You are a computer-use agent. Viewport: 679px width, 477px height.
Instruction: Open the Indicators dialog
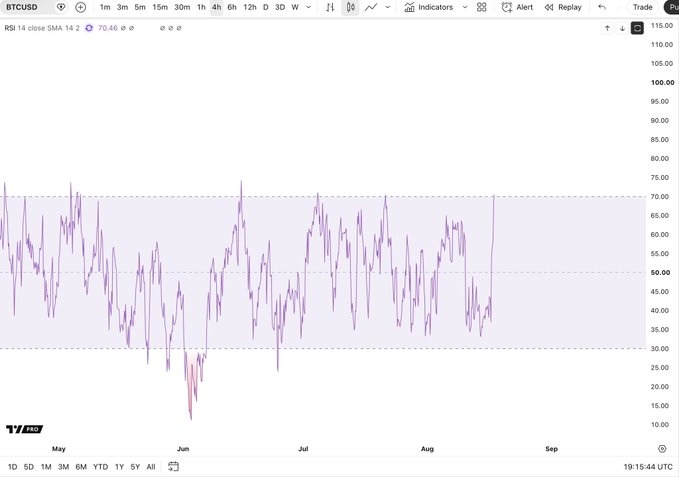click(x=429, y=7)
